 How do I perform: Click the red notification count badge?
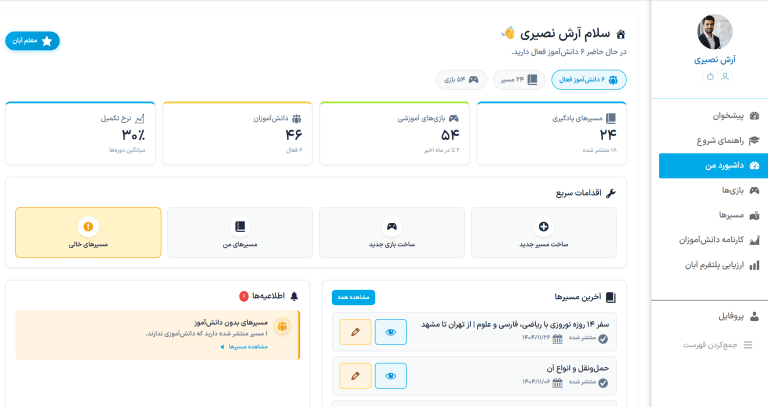pos(244,296)
